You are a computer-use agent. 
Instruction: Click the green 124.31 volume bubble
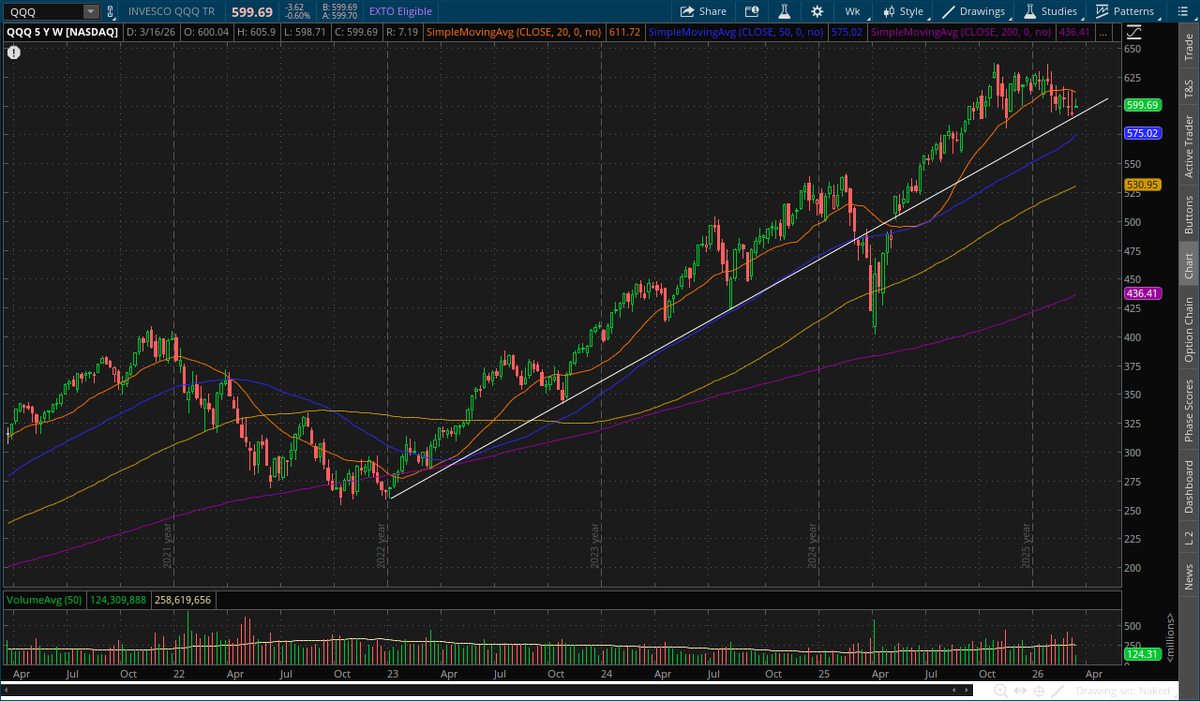click(1142, 654)
